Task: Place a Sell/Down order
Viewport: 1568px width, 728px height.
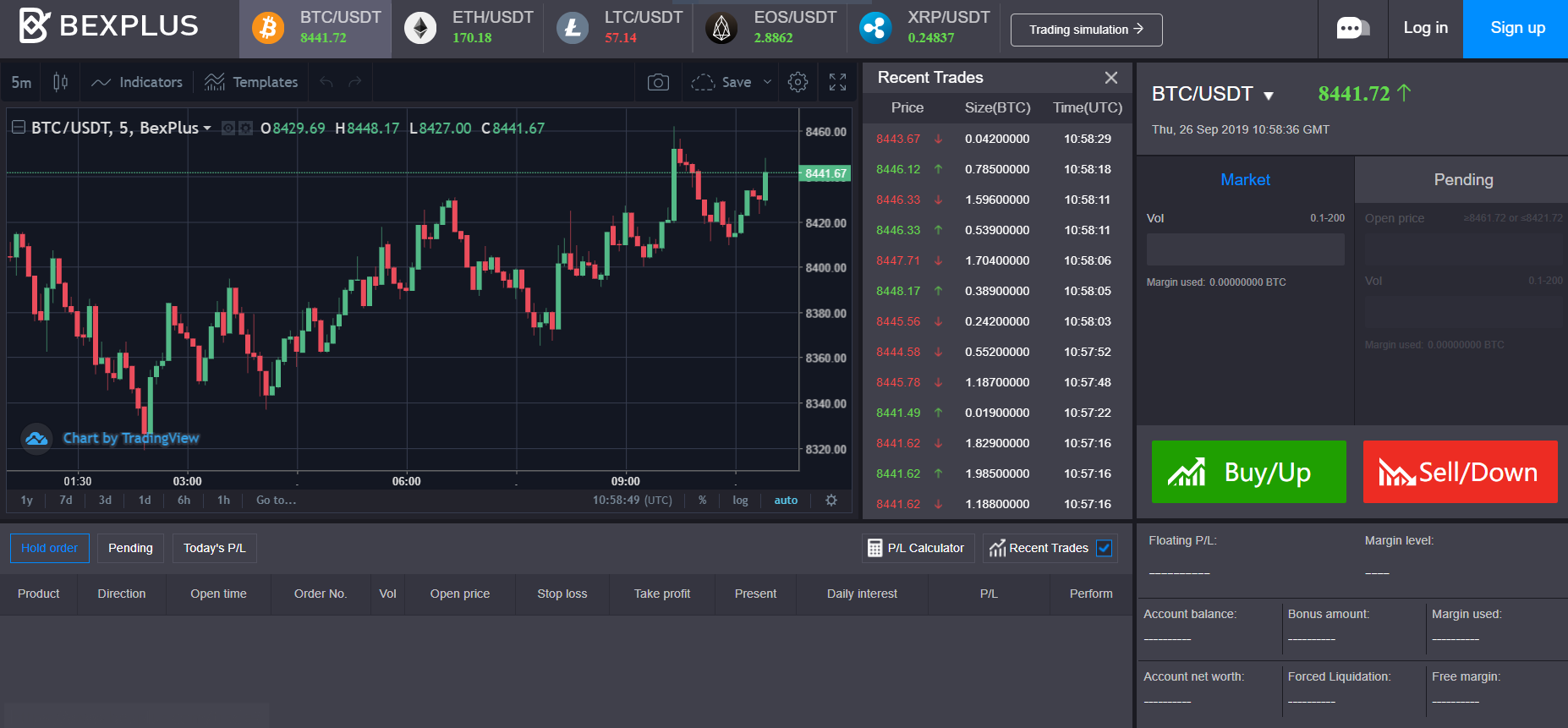Action: click(1460, 472)
